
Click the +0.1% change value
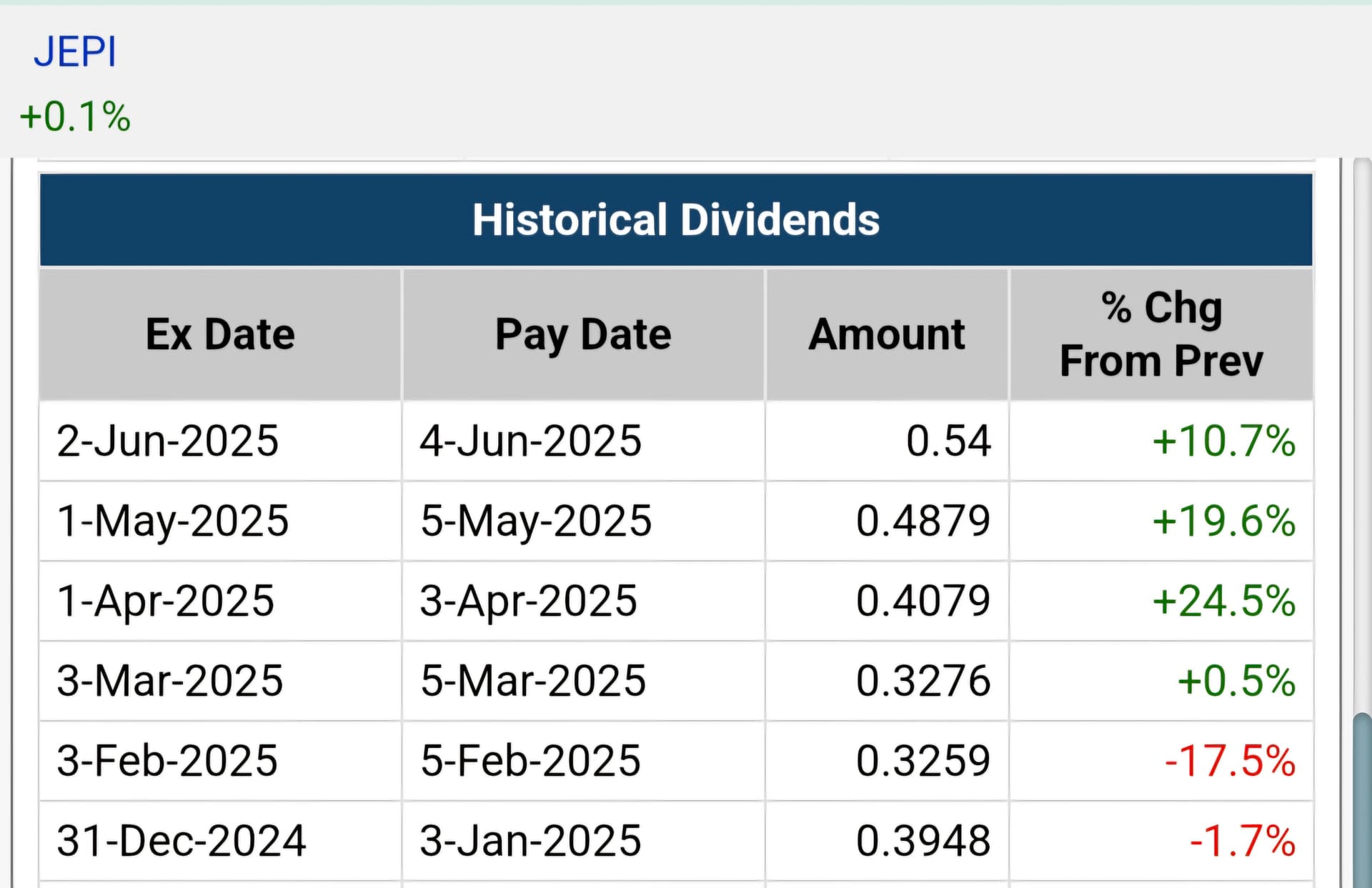[x=75, y=116]
